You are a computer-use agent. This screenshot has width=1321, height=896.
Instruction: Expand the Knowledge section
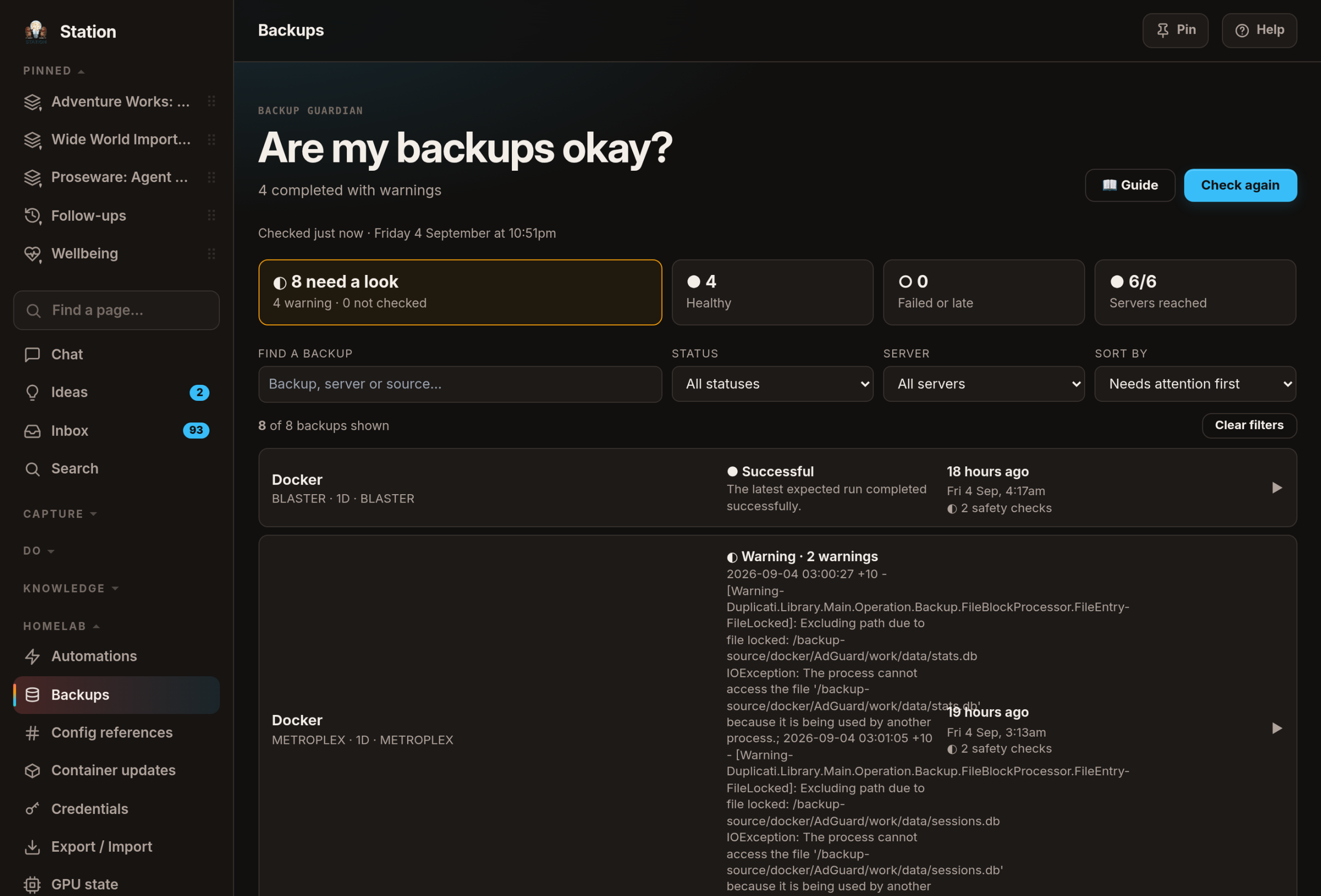(71, 589)
